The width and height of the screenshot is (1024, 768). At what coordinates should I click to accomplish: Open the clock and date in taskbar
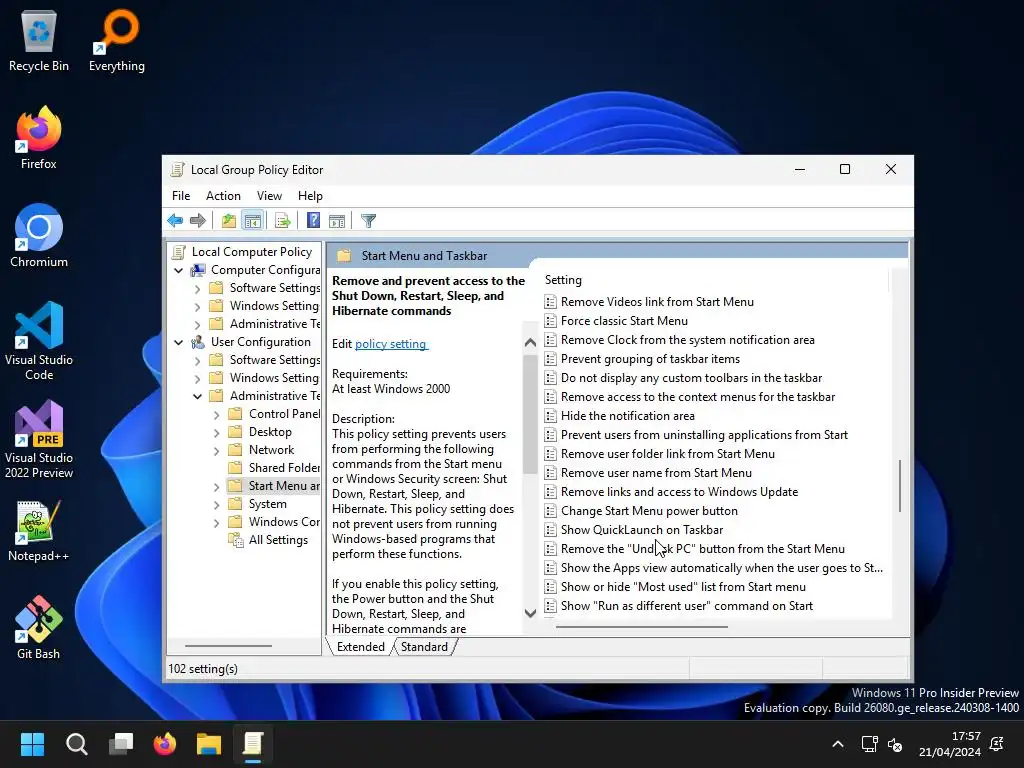[950, 744]
